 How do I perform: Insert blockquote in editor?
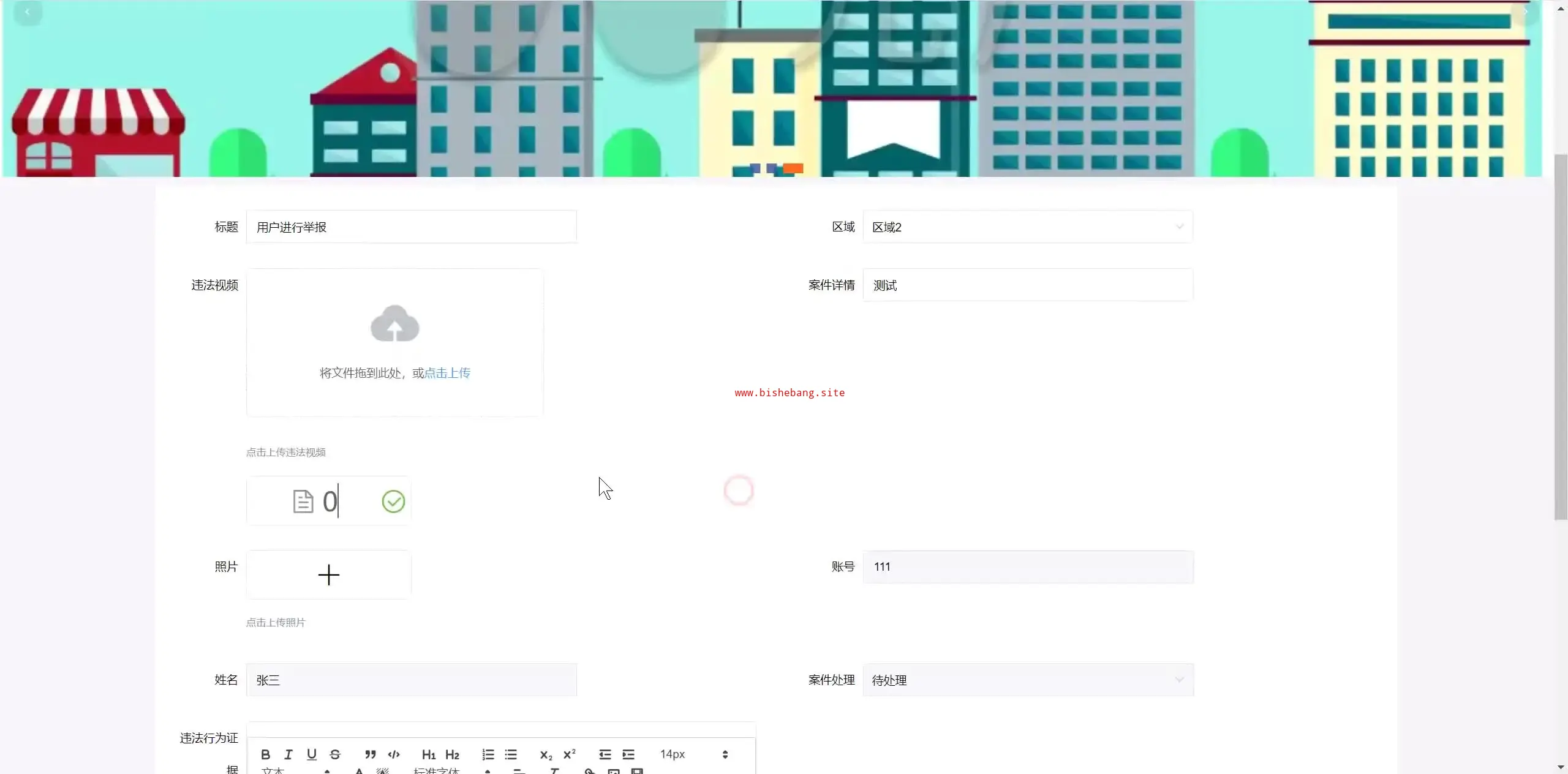[x=371, y=754]
